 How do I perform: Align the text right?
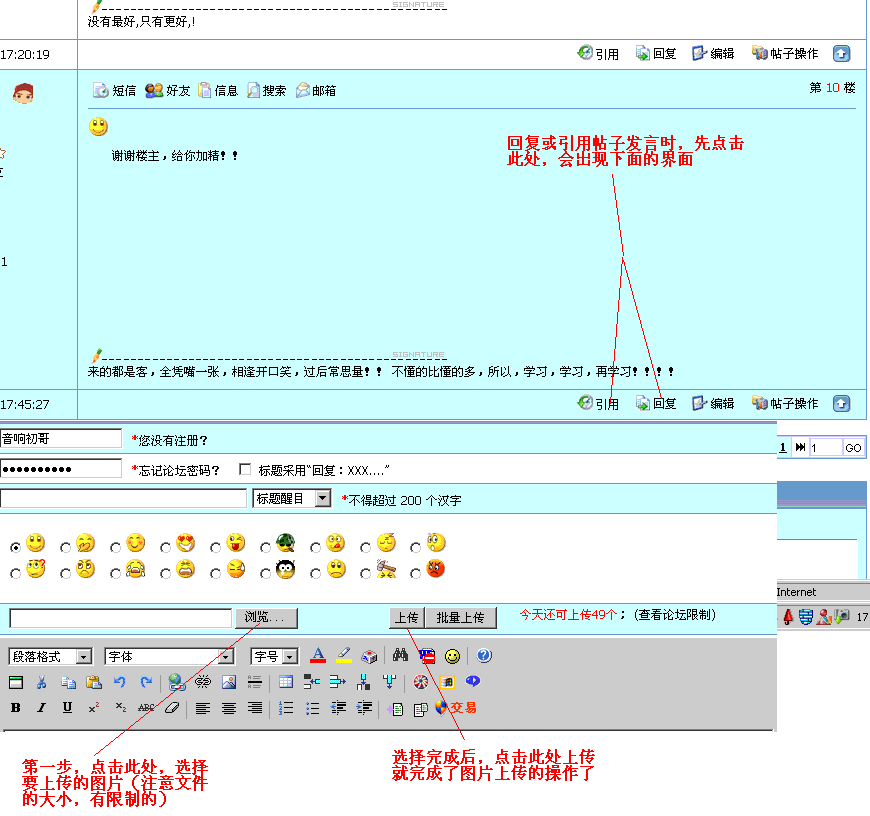(x=255, y=708)
